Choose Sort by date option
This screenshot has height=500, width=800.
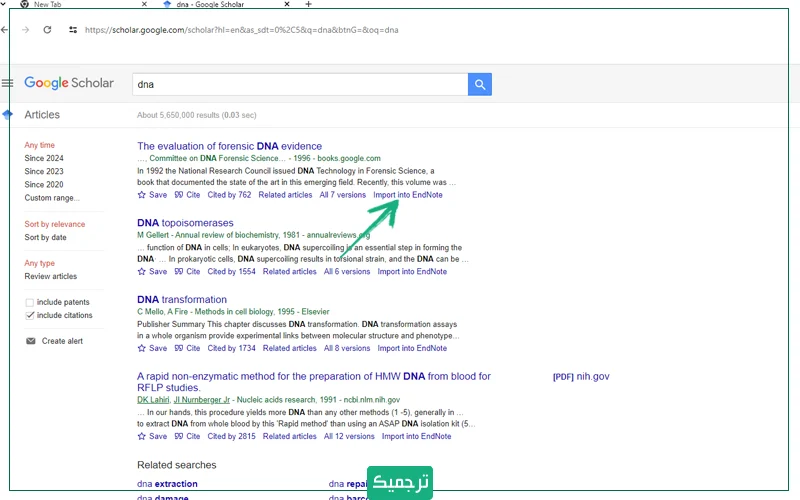point(46,238)
